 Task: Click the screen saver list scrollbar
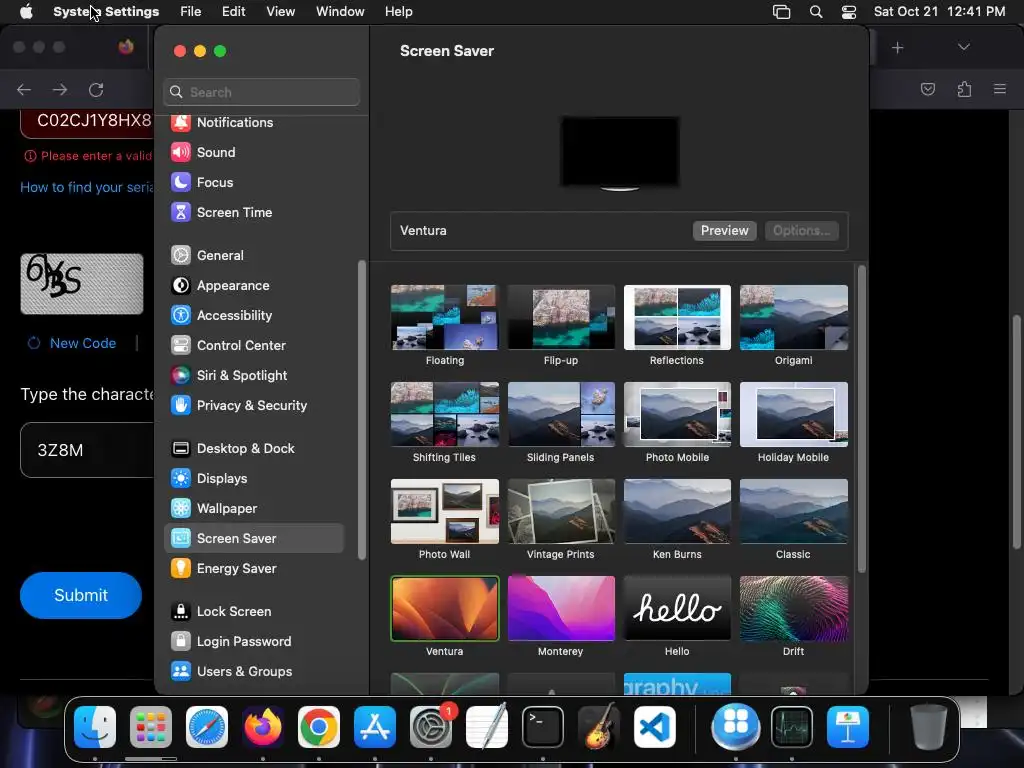[861, 419]
